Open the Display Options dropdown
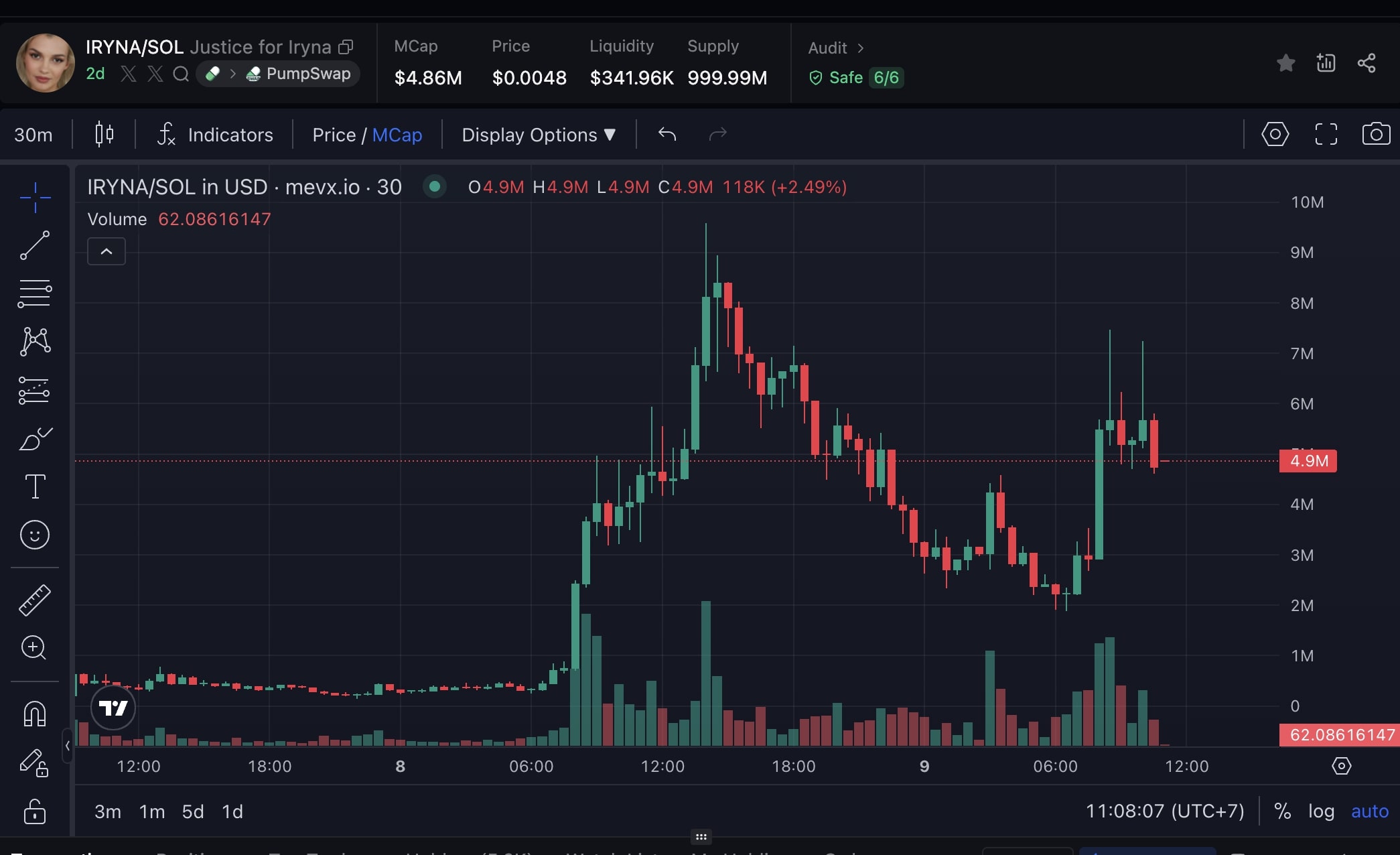Image resolution: width=1400 pixels, height=855 pixels. 539,135
